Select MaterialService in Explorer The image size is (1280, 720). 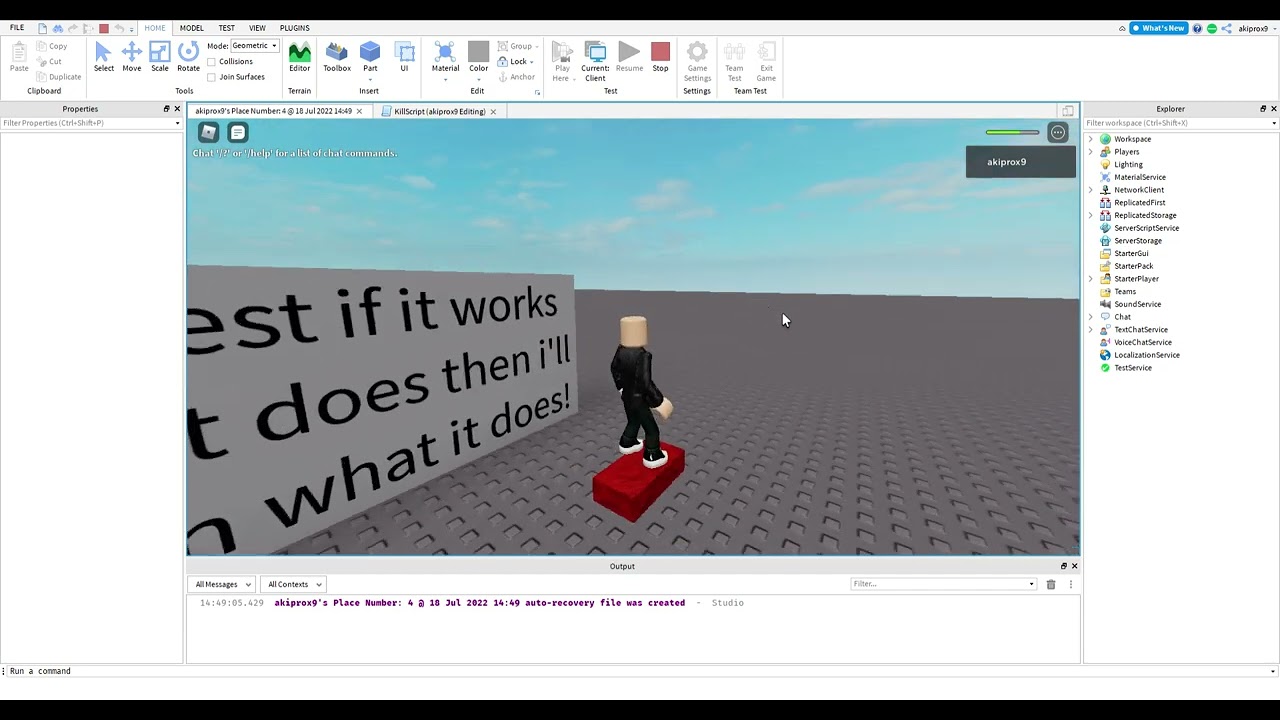[x=1139, y=177]
